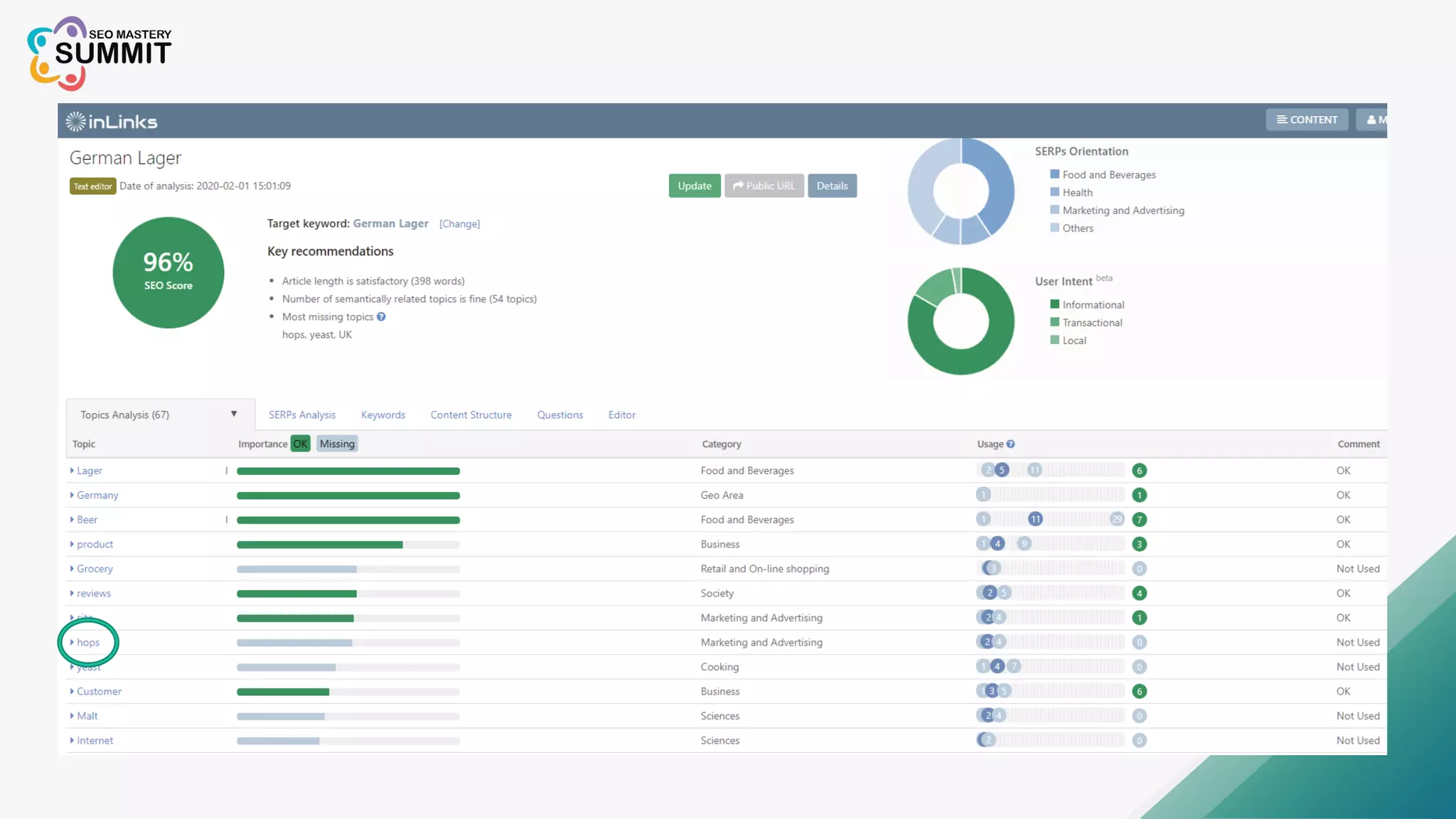The image size is (1456, 819).
Task: Open help icon beside Most missing topics
Action: (x=381, y=317)
